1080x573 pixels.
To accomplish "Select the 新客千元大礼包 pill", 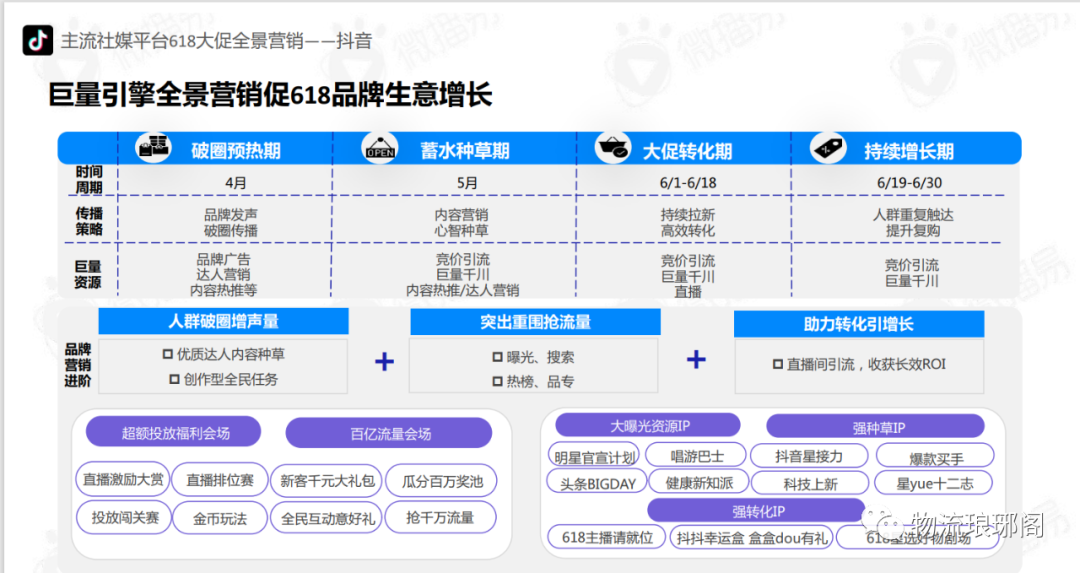I will [326, 481].
